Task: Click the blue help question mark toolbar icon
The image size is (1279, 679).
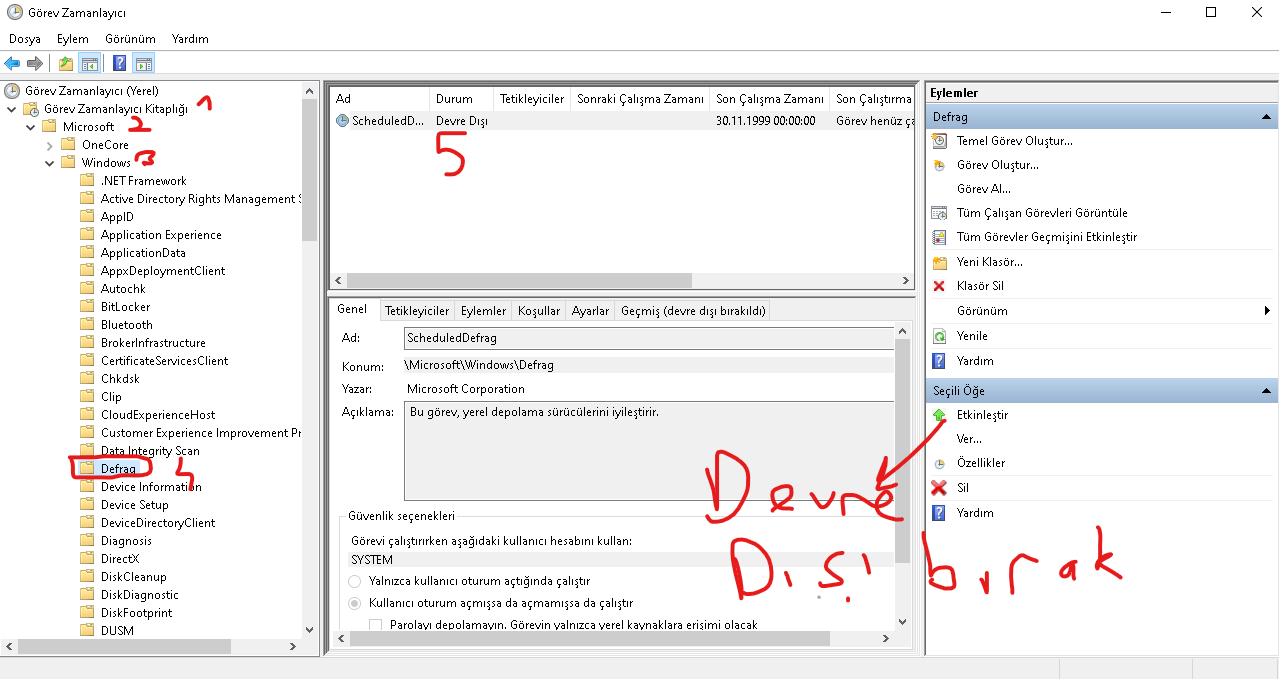Action: (120, 63)
